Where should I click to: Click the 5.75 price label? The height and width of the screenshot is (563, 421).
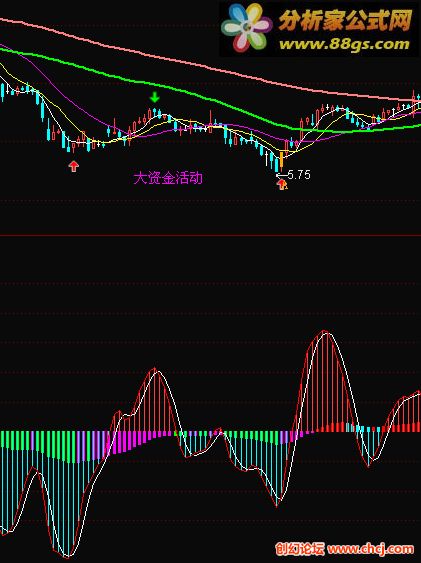pos(299,175)
